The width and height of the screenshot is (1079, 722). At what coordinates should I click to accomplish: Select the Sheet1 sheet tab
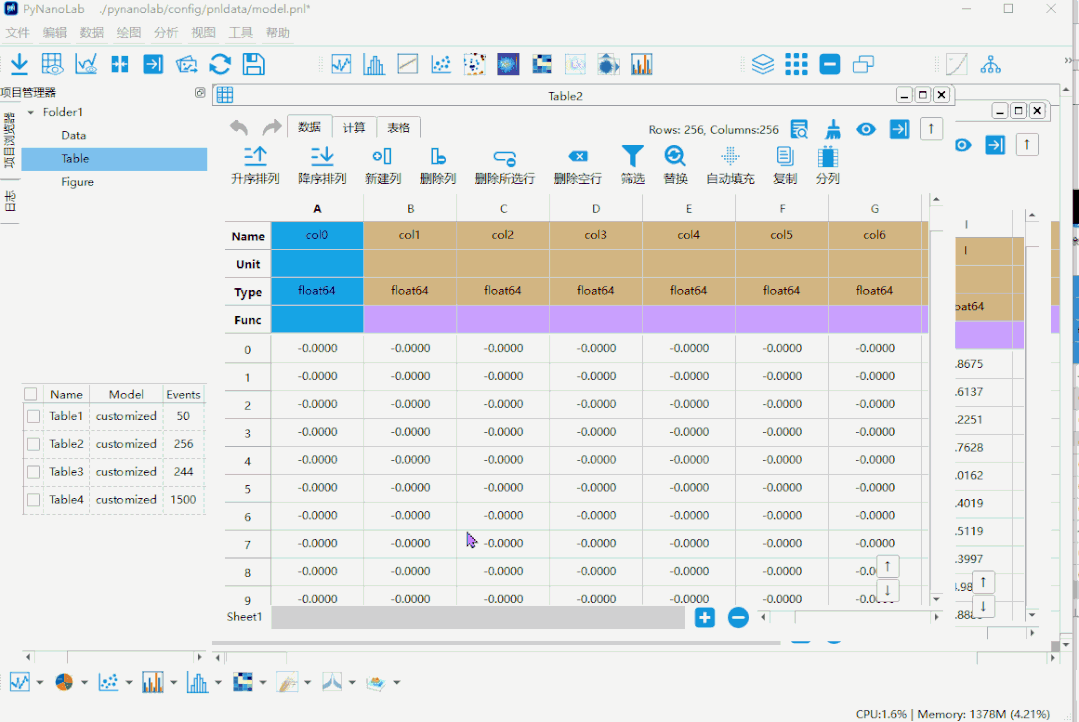(x=244, y=617)
